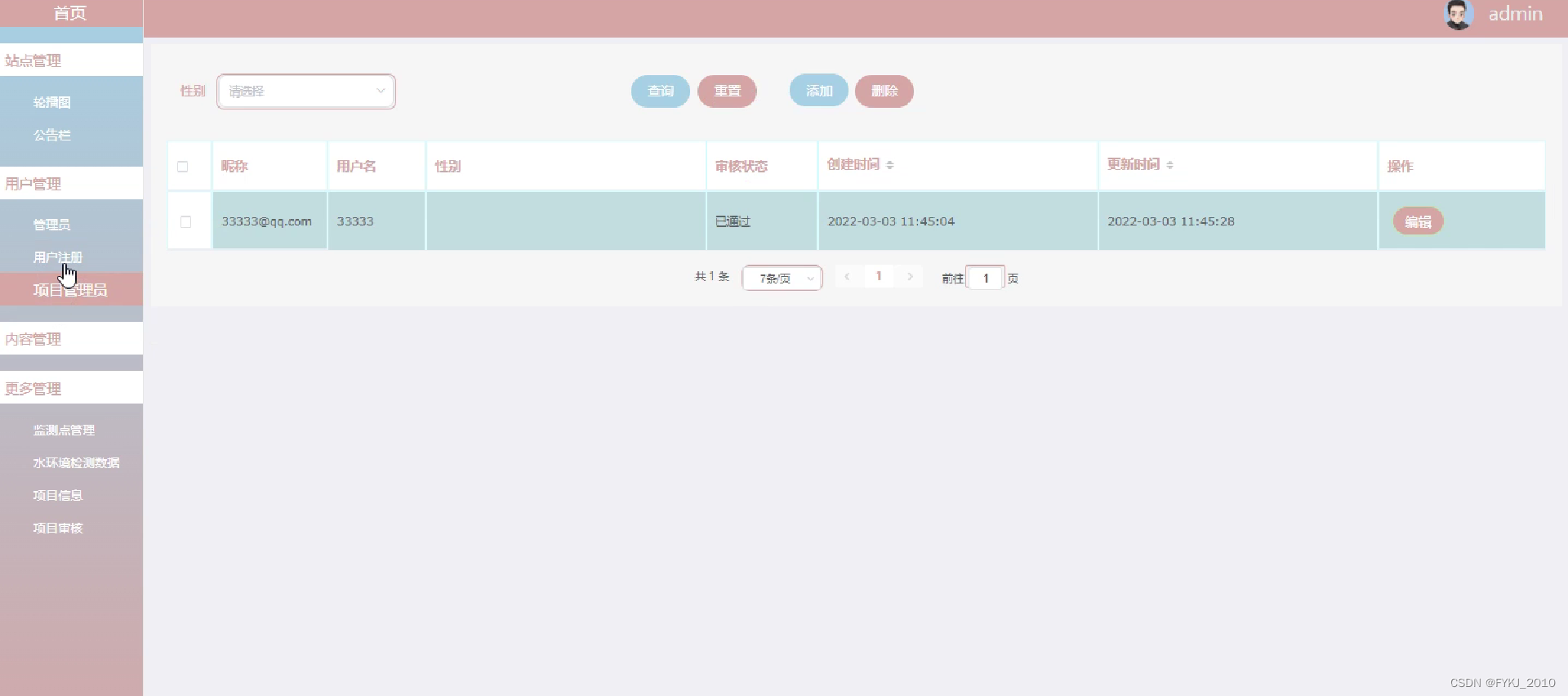Focus the 前往 page jump input

tap(986, 279)
